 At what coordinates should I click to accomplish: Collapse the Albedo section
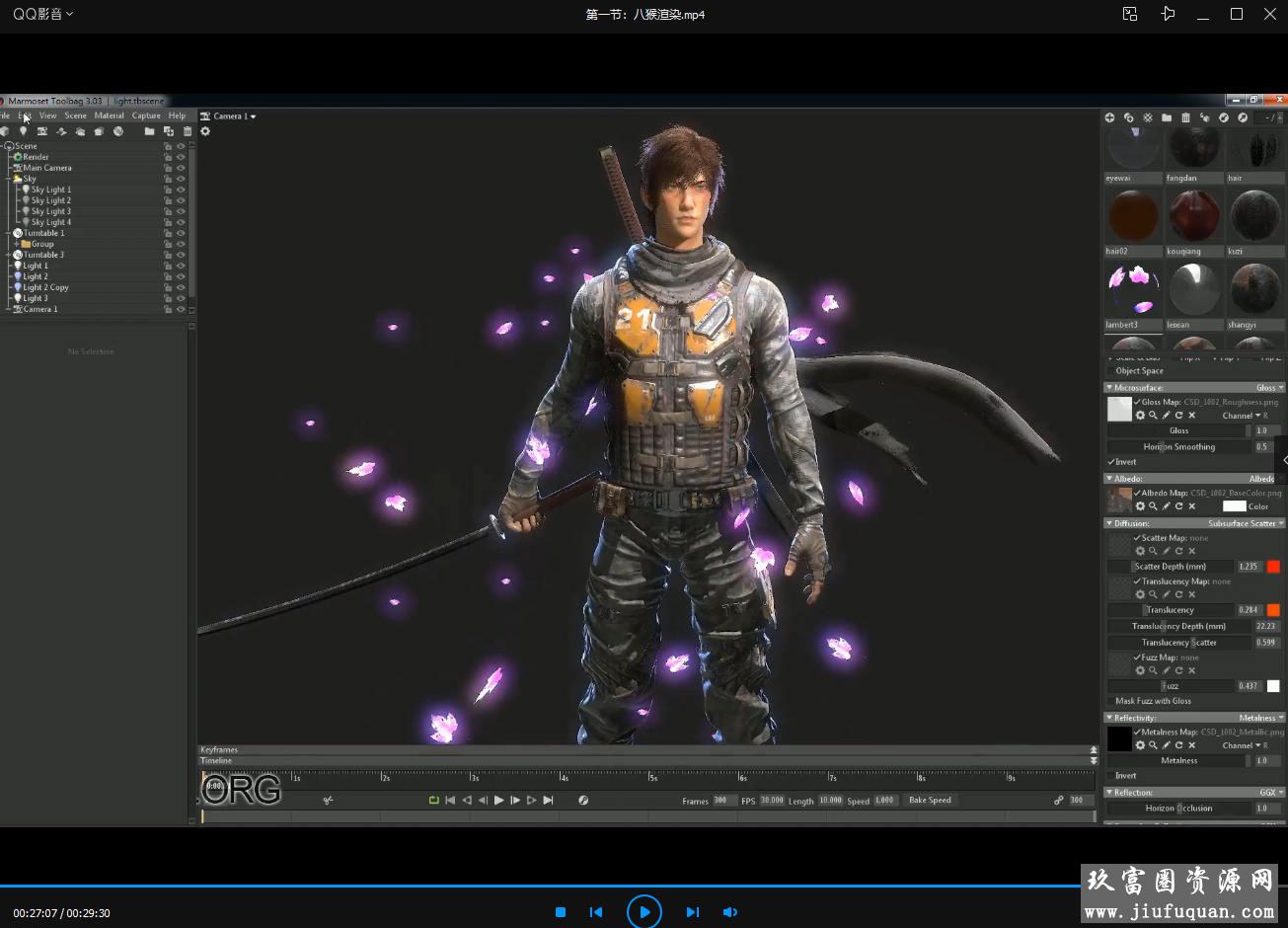click(1109, 479)
